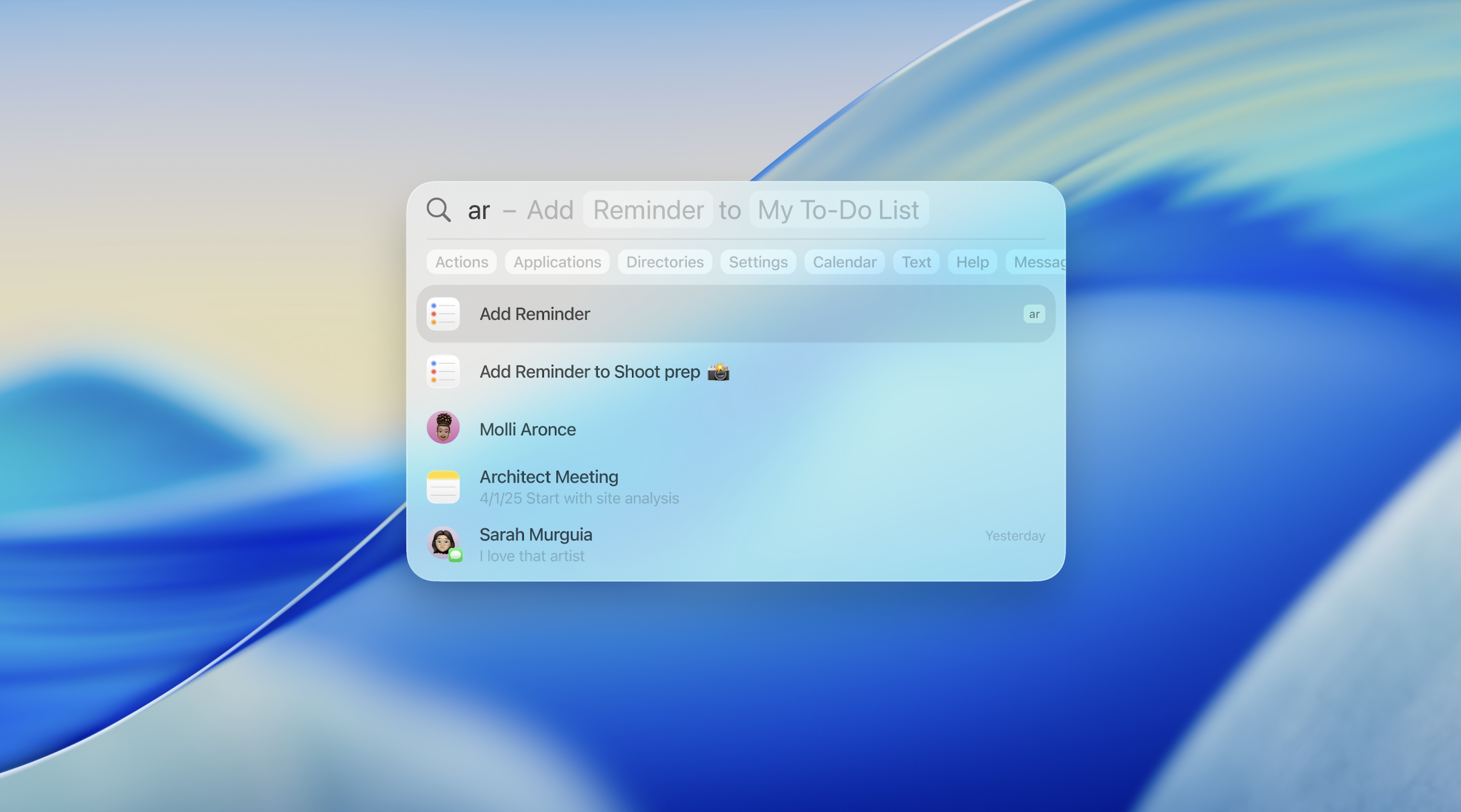Select the Actions filter chip
Image resolution: width=1461 pixels, height=812 pixels.
click(462, 262)
